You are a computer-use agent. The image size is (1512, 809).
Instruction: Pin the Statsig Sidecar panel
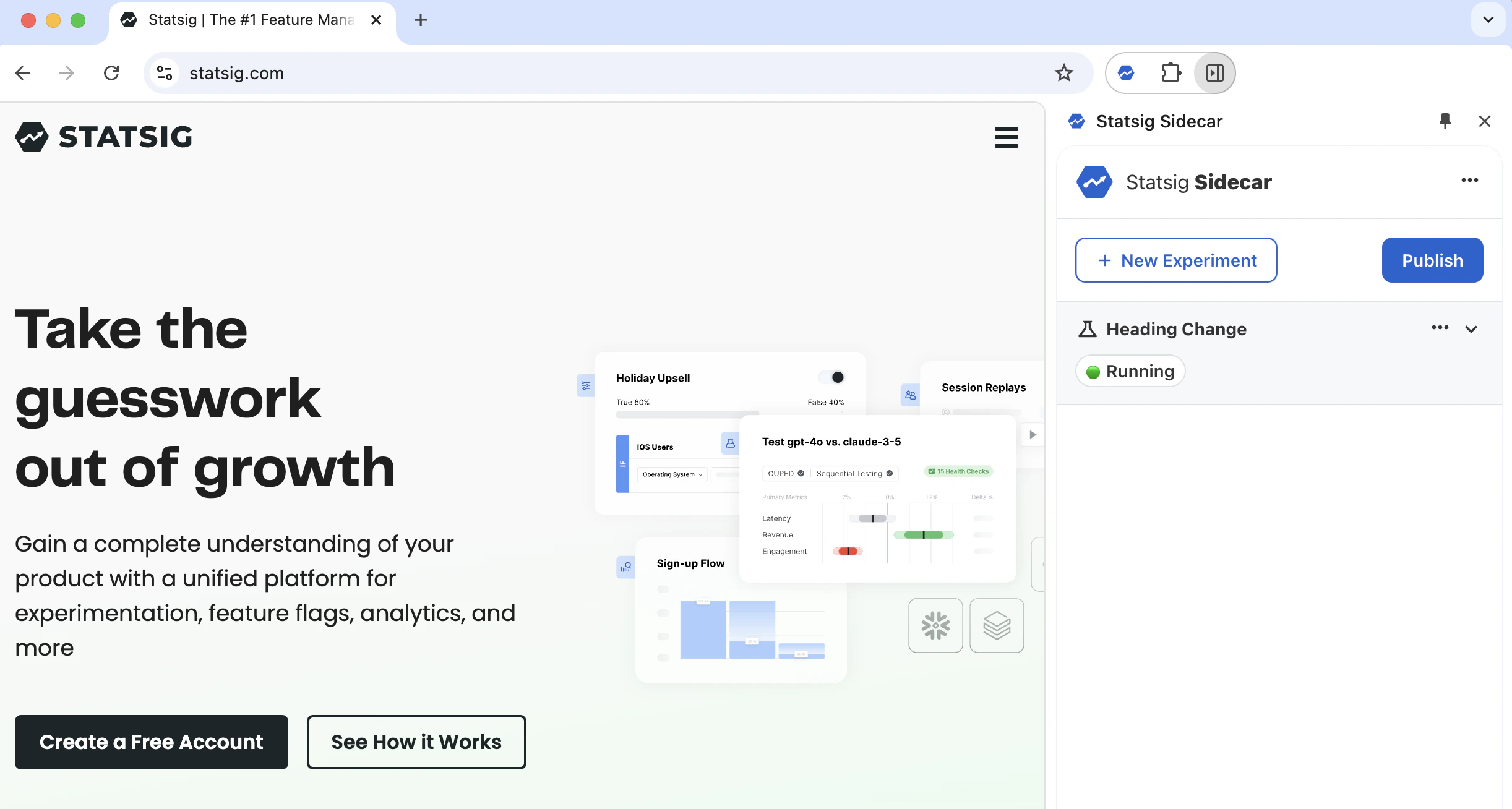1445,121
